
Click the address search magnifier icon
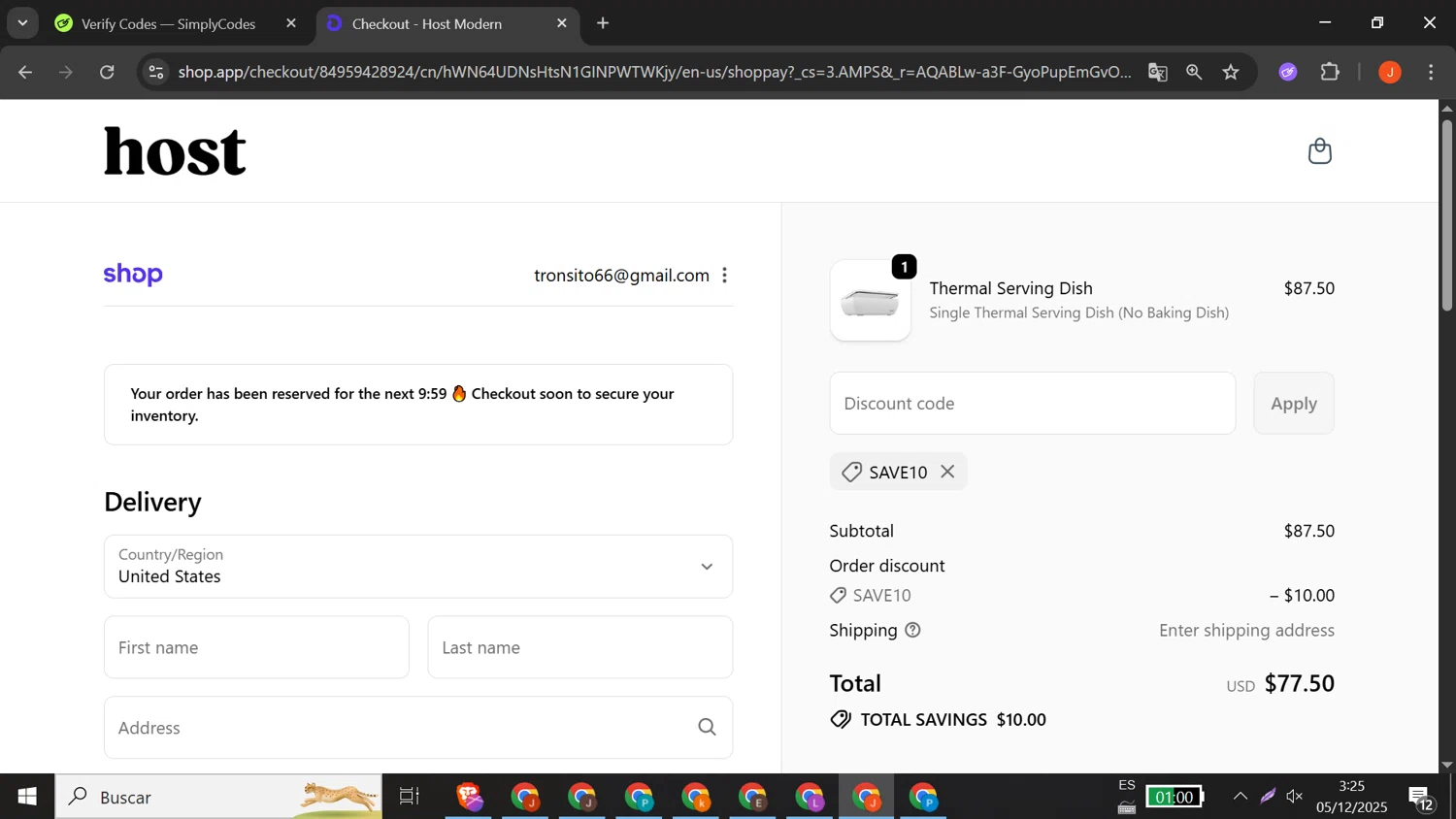pos(707,728)
